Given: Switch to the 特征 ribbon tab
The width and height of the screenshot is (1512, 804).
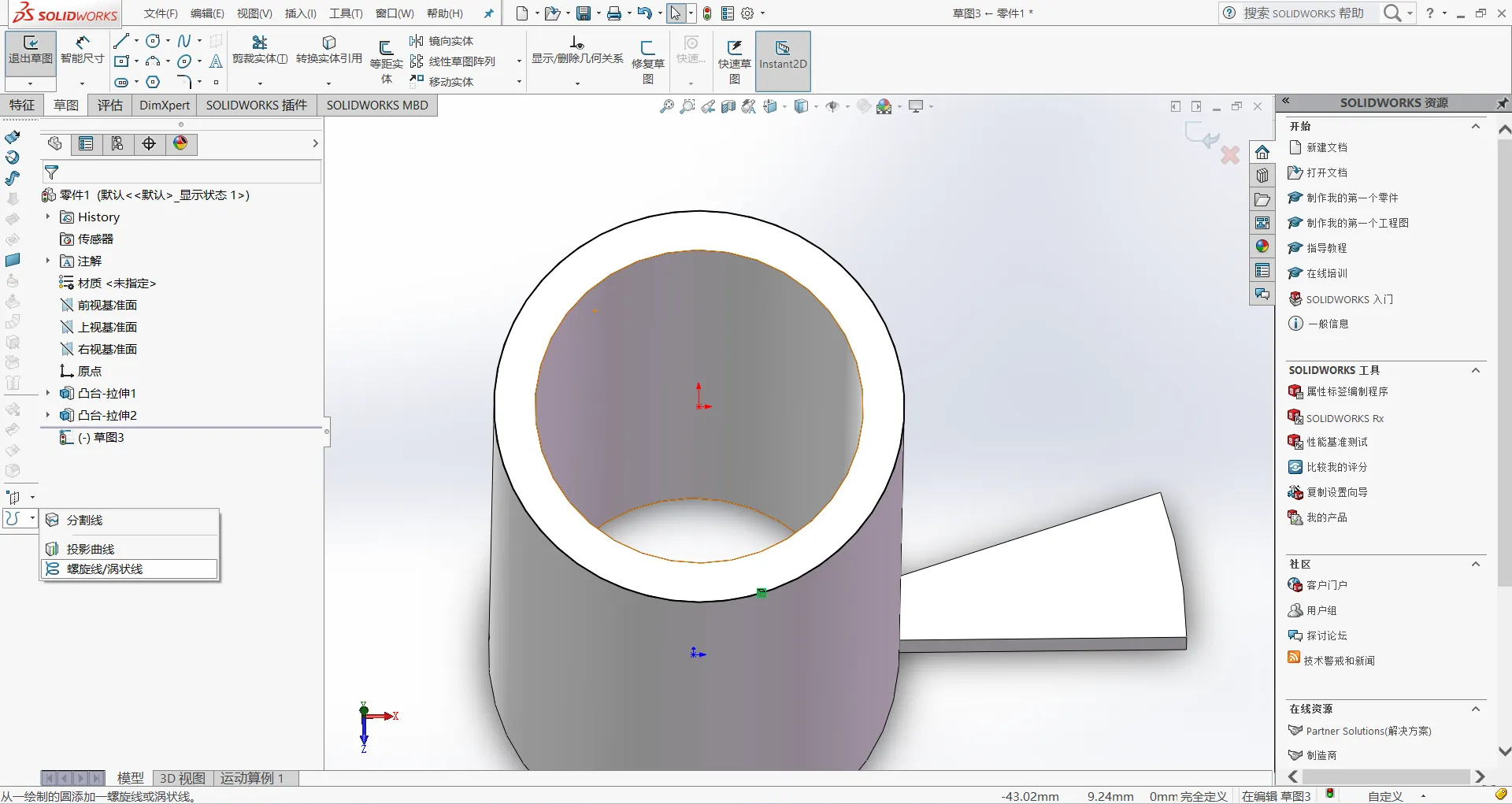Looking at the screenshot, I should tap(22, 106).
